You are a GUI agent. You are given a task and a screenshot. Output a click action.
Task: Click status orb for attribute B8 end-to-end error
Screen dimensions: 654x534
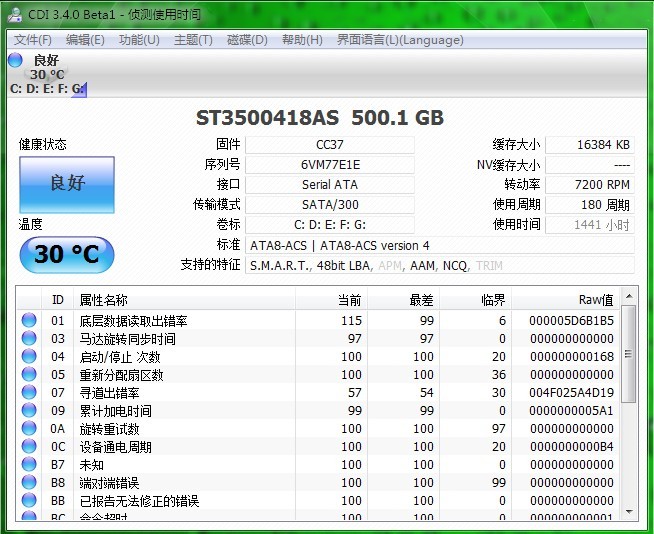point(29,483)
